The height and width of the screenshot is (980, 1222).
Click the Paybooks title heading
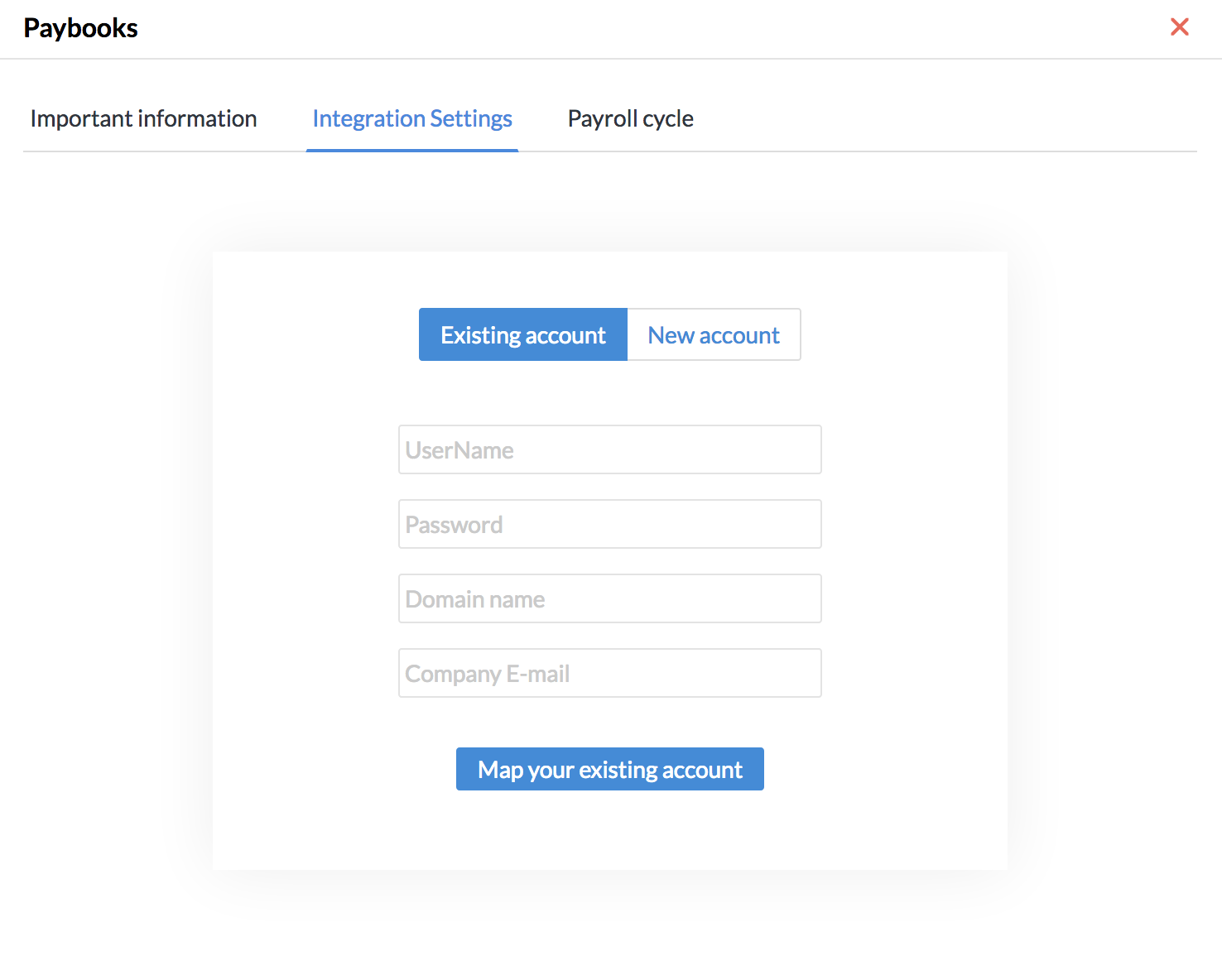[x=81, y=28]
